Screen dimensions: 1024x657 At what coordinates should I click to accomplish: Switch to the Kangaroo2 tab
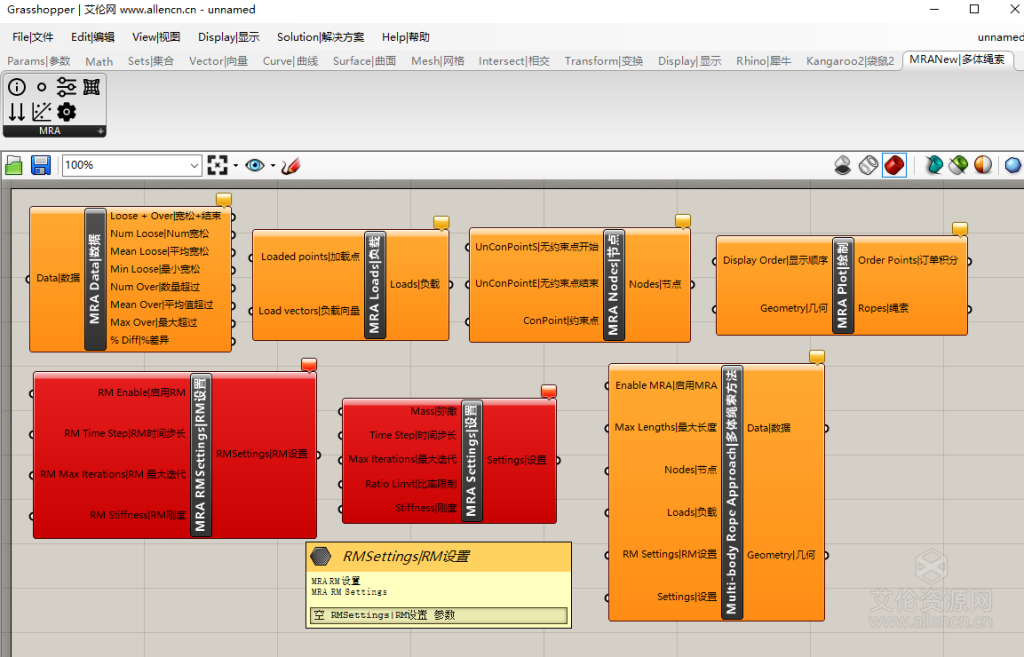tap(850, 61)
